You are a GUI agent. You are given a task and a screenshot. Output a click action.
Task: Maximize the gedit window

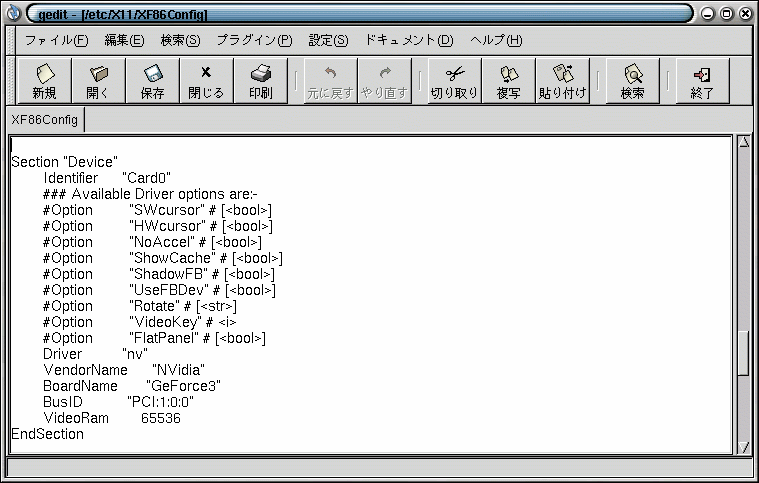[727, 14]
